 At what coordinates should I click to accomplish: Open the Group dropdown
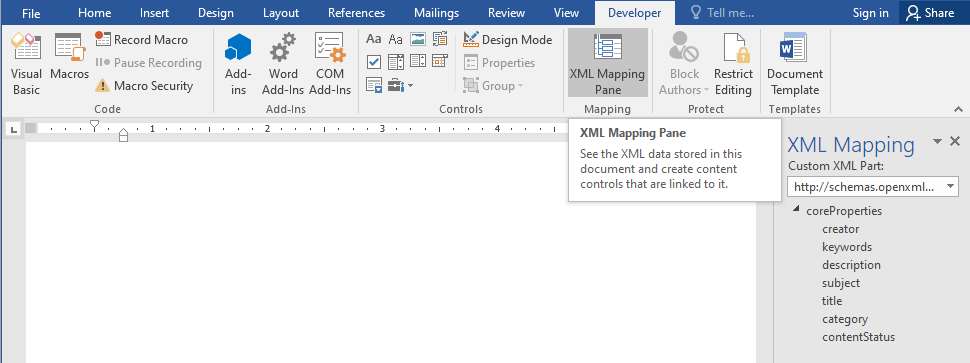coord(493,86)
